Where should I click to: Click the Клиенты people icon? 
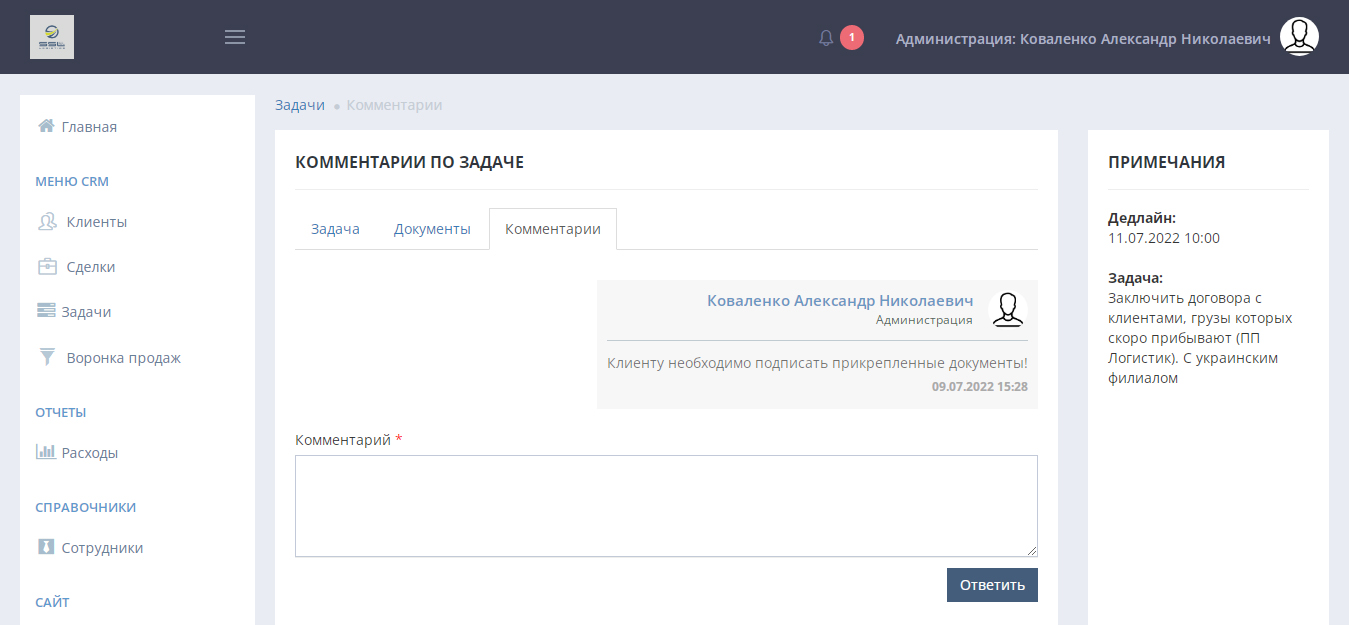(x=47, y=222)
